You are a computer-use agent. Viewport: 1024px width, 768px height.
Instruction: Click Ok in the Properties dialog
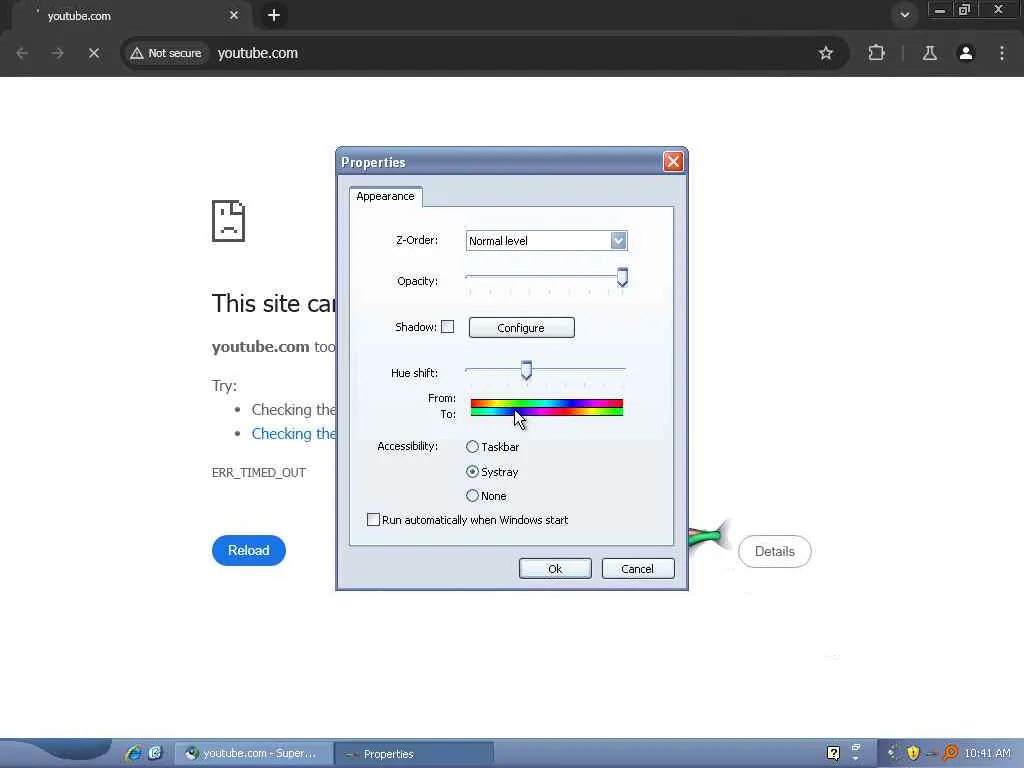pos(555,569)
